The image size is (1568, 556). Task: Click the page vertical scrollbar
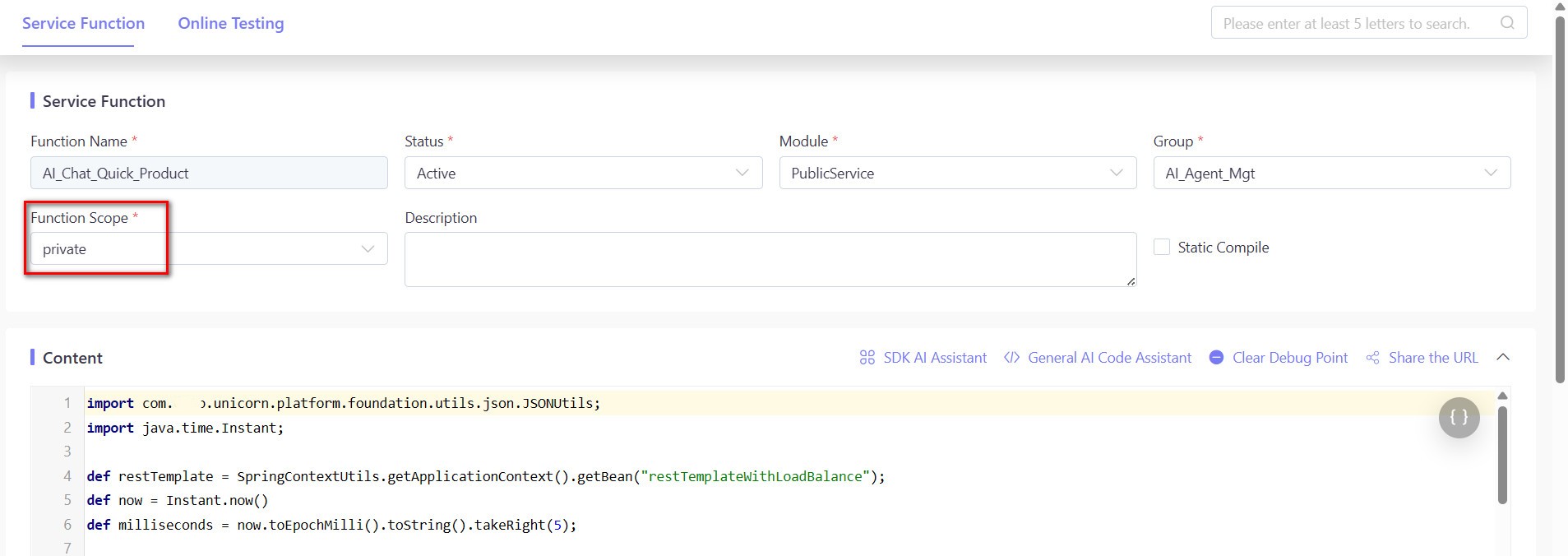1560,199
